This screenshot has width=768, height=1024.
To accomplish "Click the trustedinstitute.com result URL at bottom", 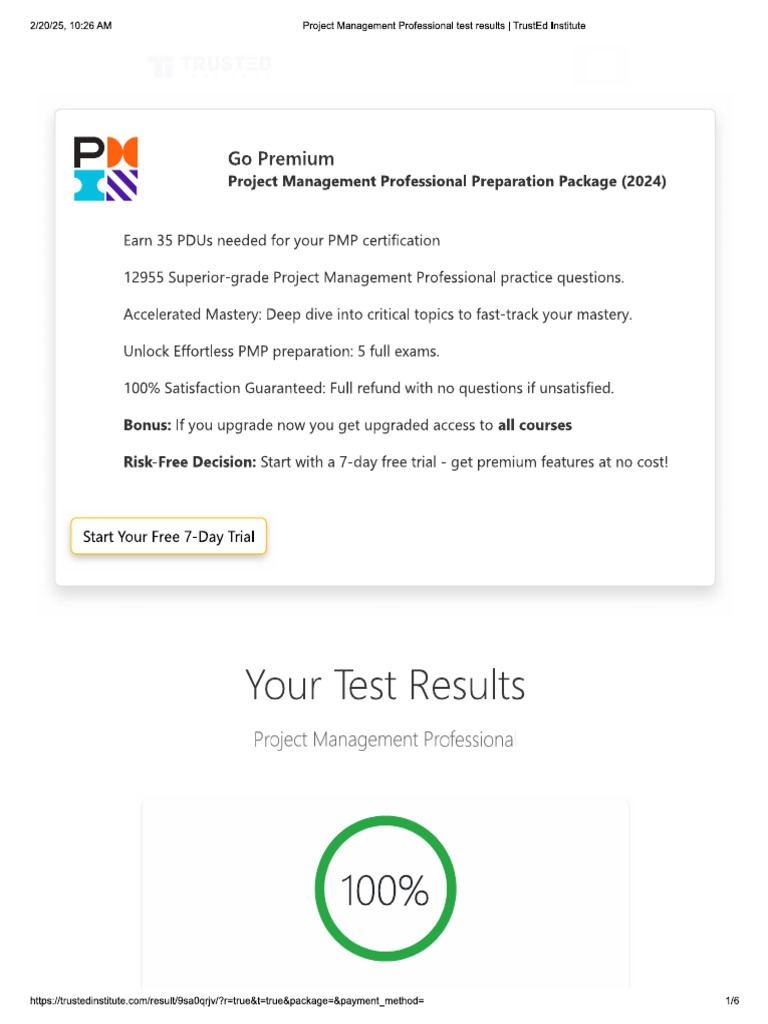I will click(228, 1001).
